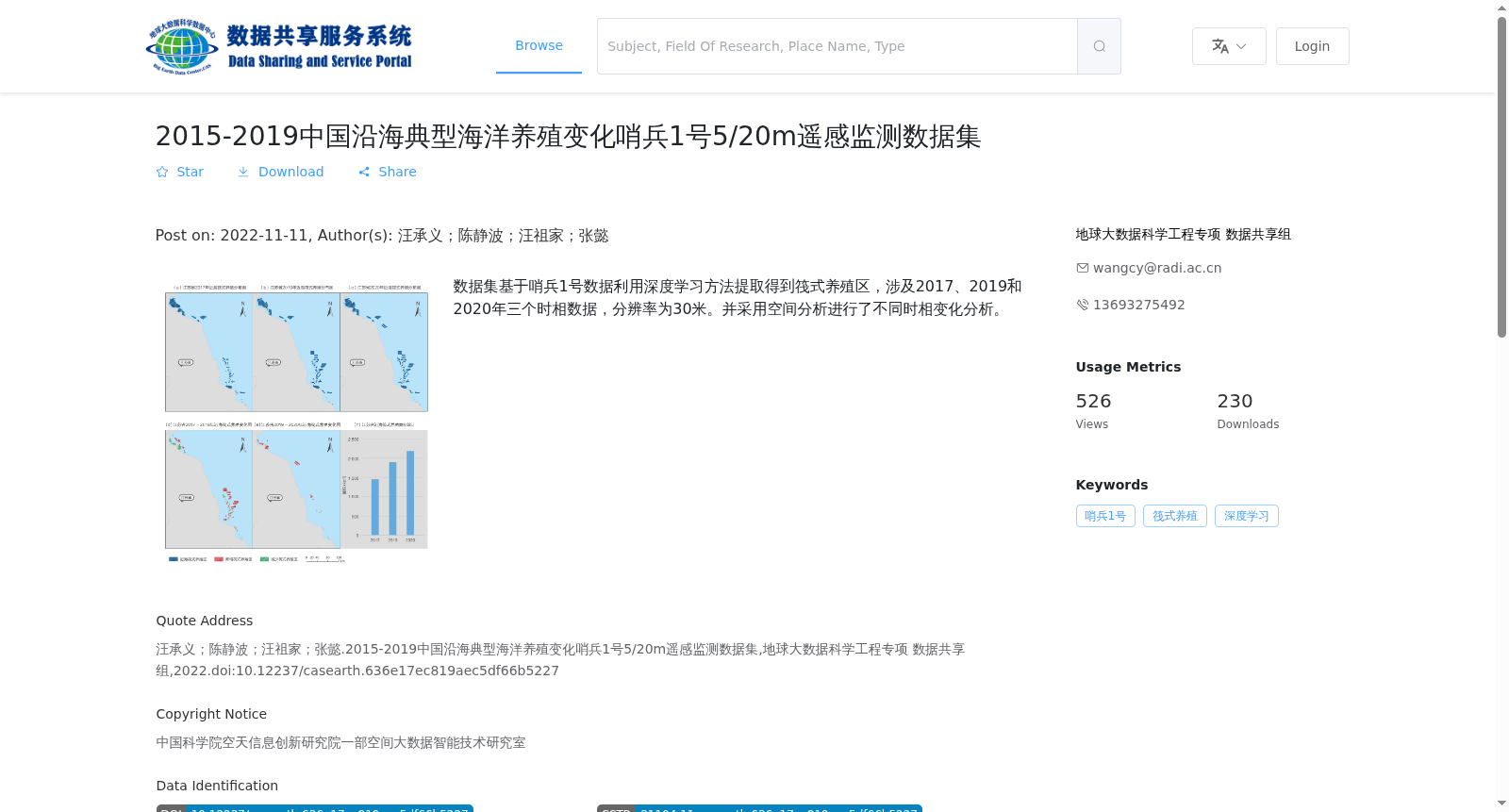Click the Star label link

[190, 172]
